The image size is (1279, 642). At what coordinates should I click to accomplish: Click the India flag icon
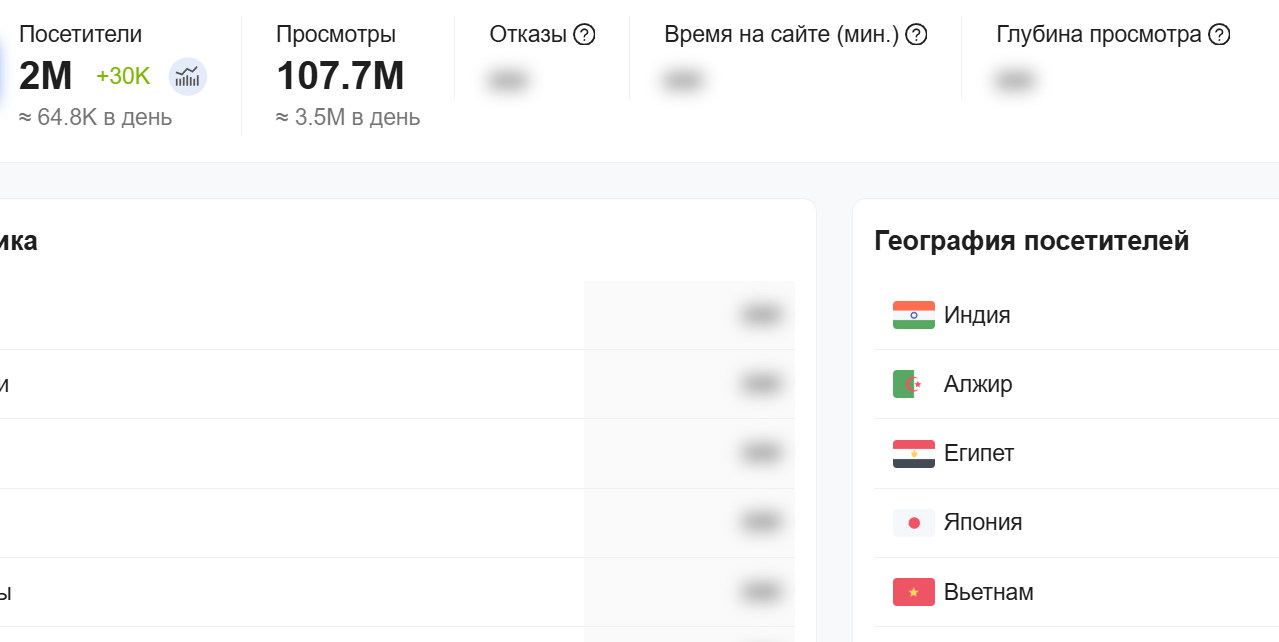pyautogui.click(x=913, y=315)
